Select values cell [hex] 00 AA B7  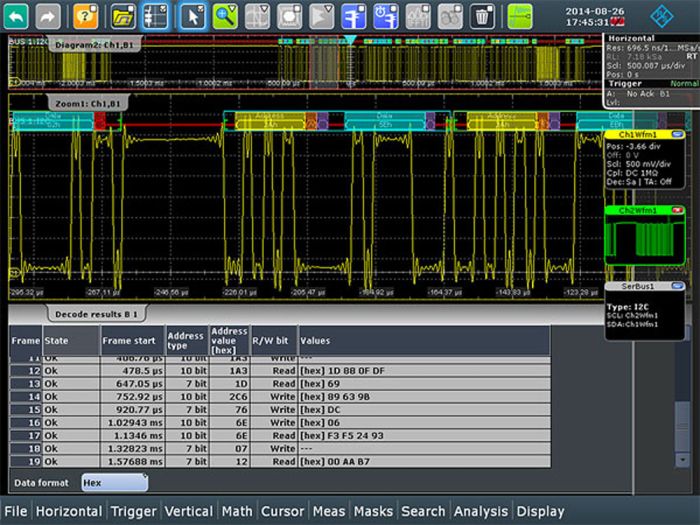pos(424,462)
